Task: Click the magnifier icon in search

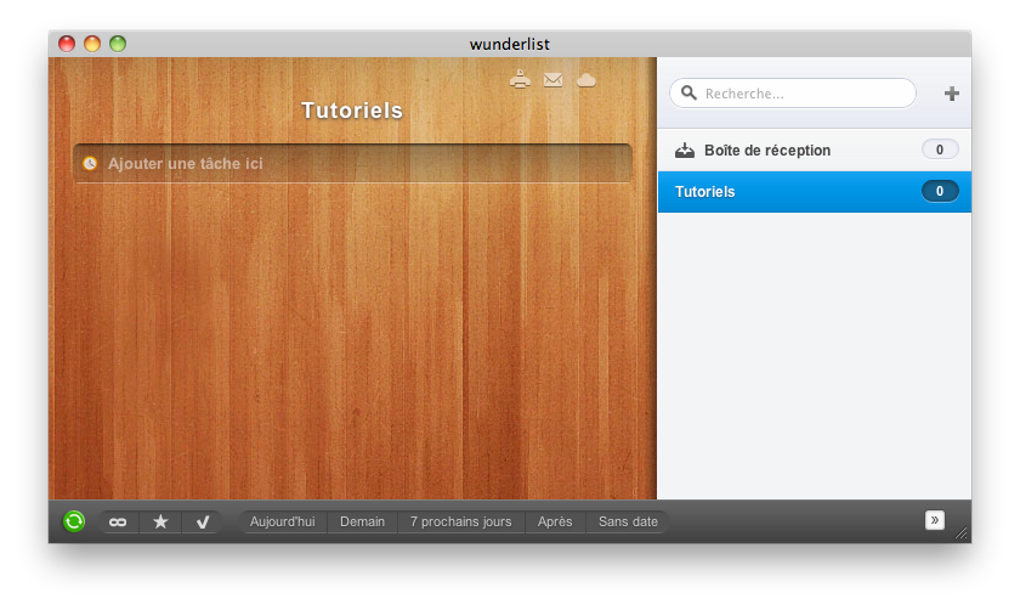Action: (688, 93)
